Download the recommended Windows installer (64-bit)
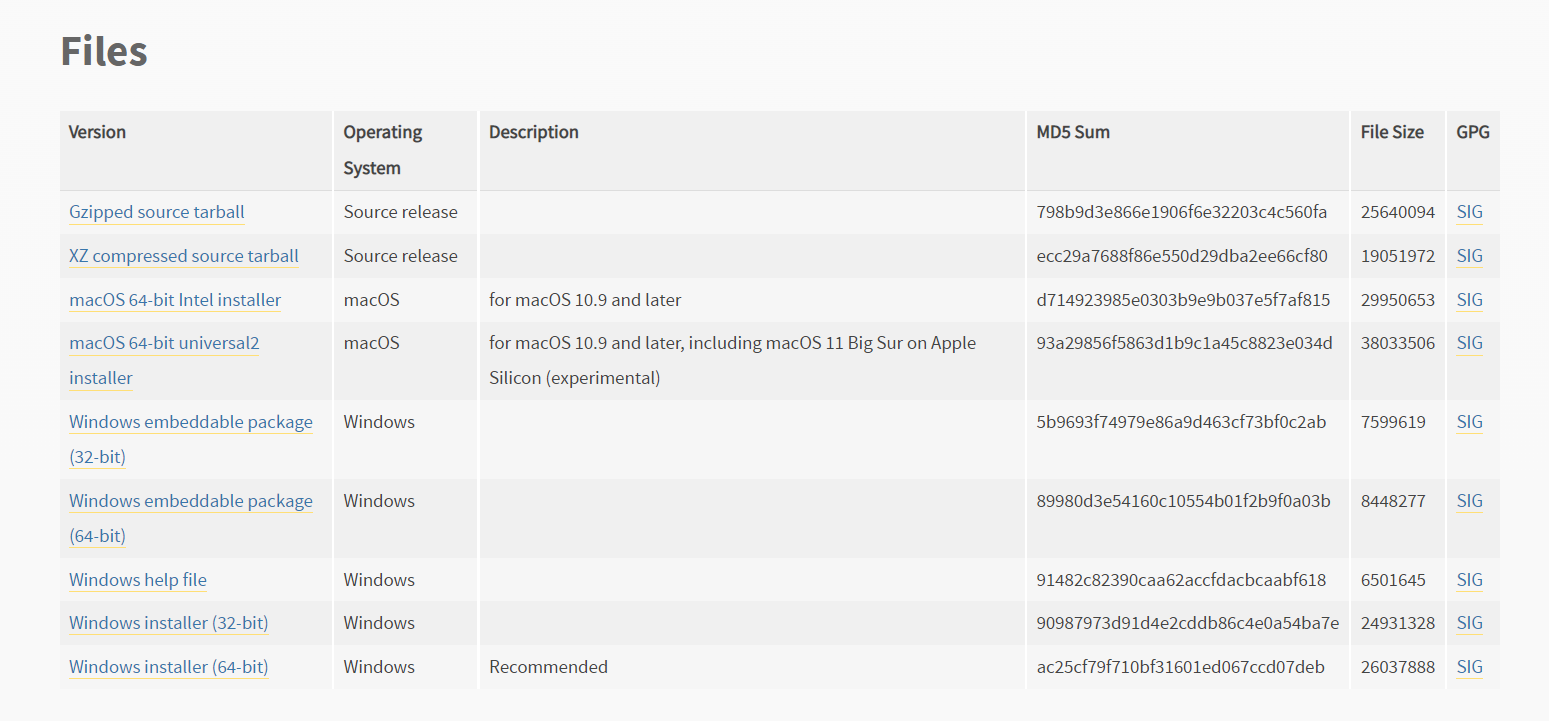 coord(169,667)
